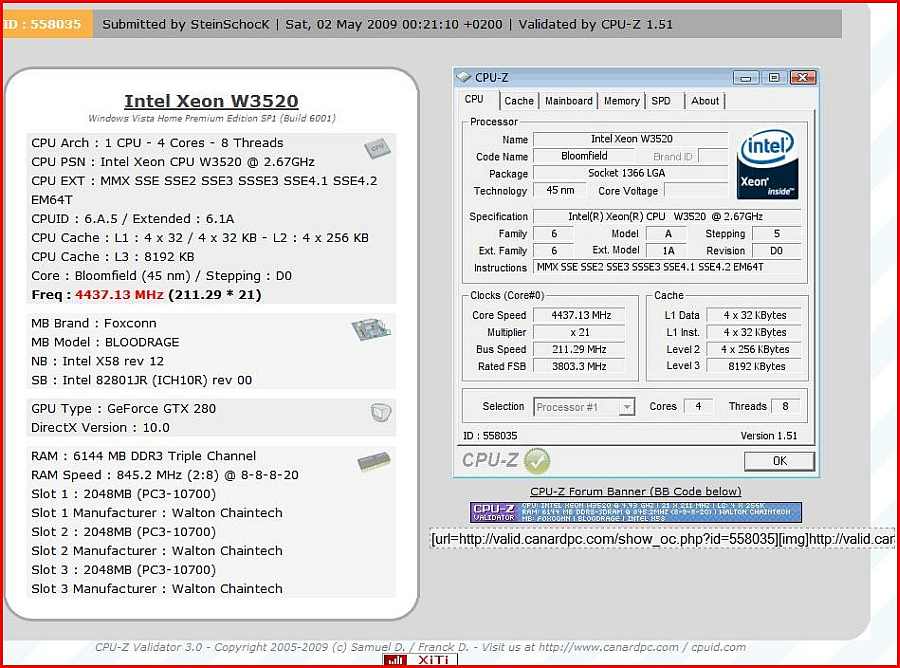
Task: Click the CPU-Z title bar app icon
Action: tap(463, 77)
